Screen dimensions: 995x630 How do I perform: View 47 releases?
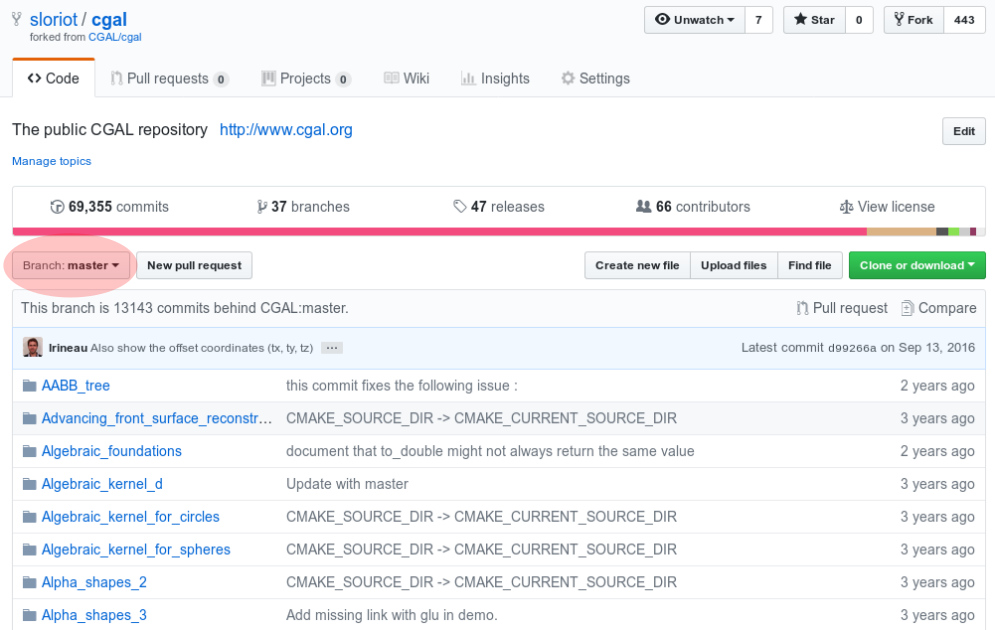point(499,207)
